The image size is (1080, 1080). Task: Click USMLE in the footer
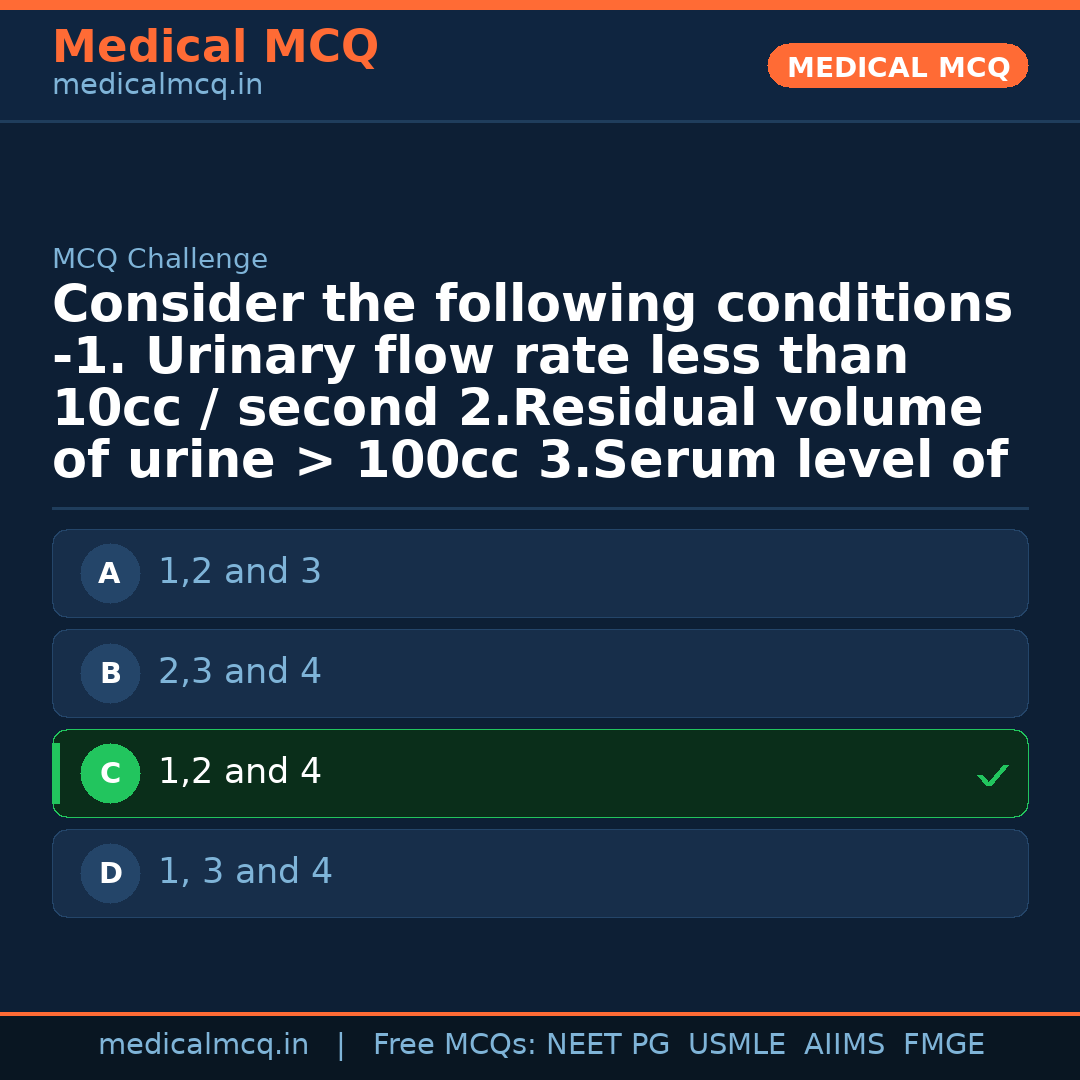736,1045
